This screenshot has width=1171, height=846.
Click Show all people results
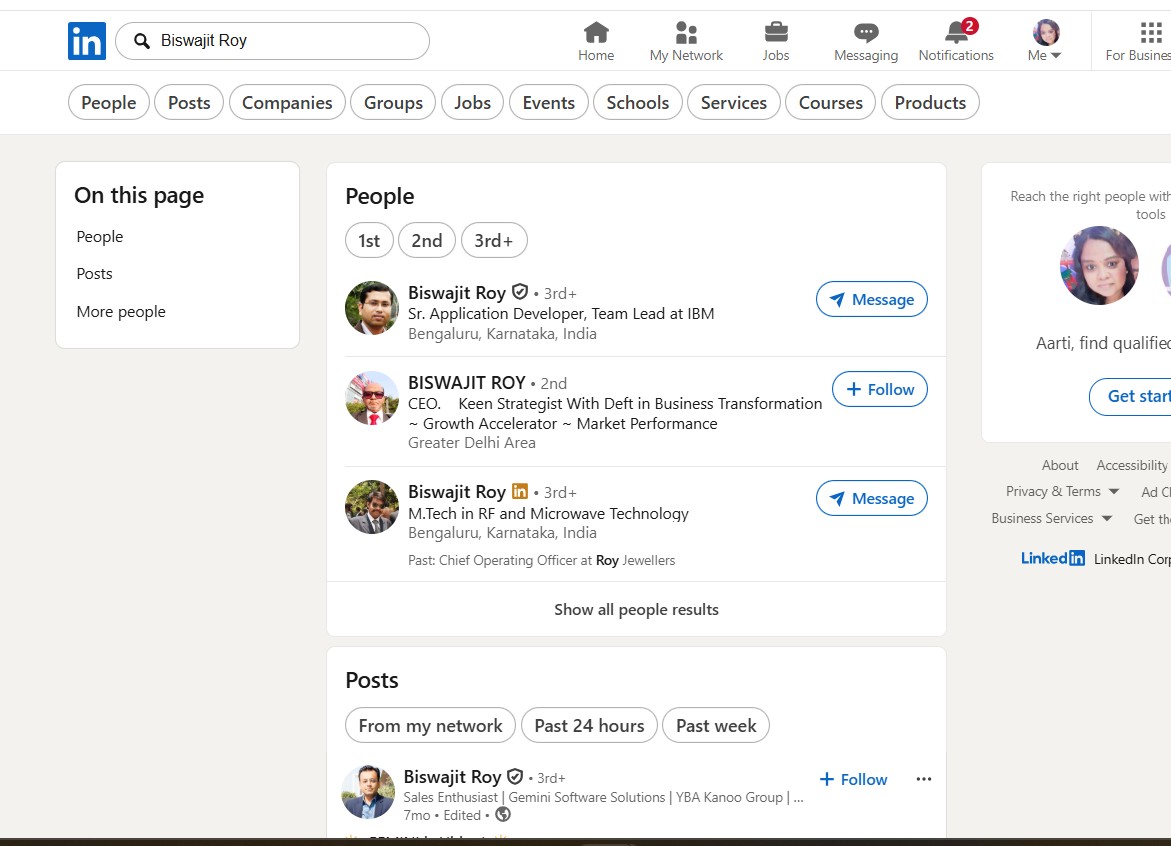pyautogui.click(x=636, y=609)
